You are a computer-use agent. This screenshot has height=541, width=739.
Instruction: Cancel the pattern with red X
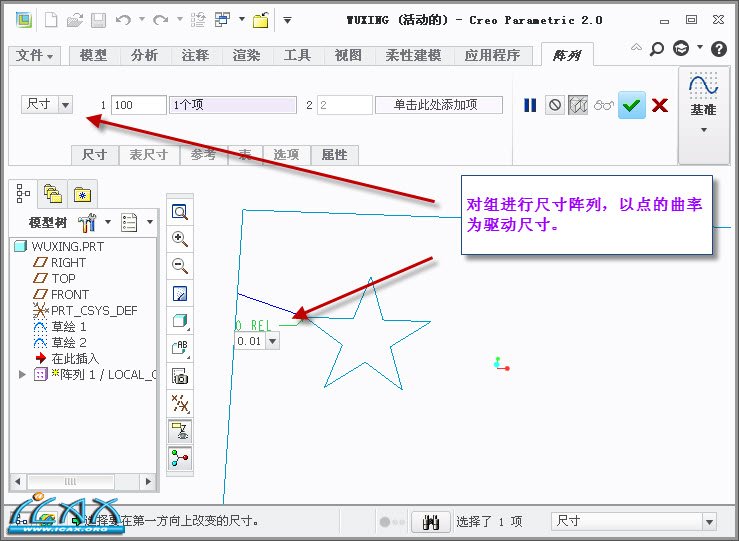click(x=660, y=105)
